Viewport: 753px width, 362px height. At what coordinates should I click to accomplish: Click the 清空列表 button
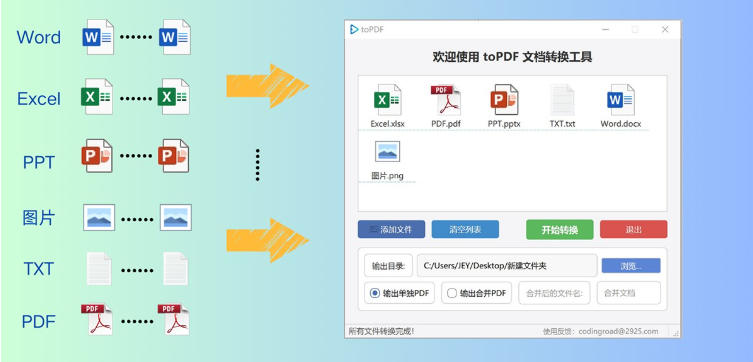coord(465,229)
